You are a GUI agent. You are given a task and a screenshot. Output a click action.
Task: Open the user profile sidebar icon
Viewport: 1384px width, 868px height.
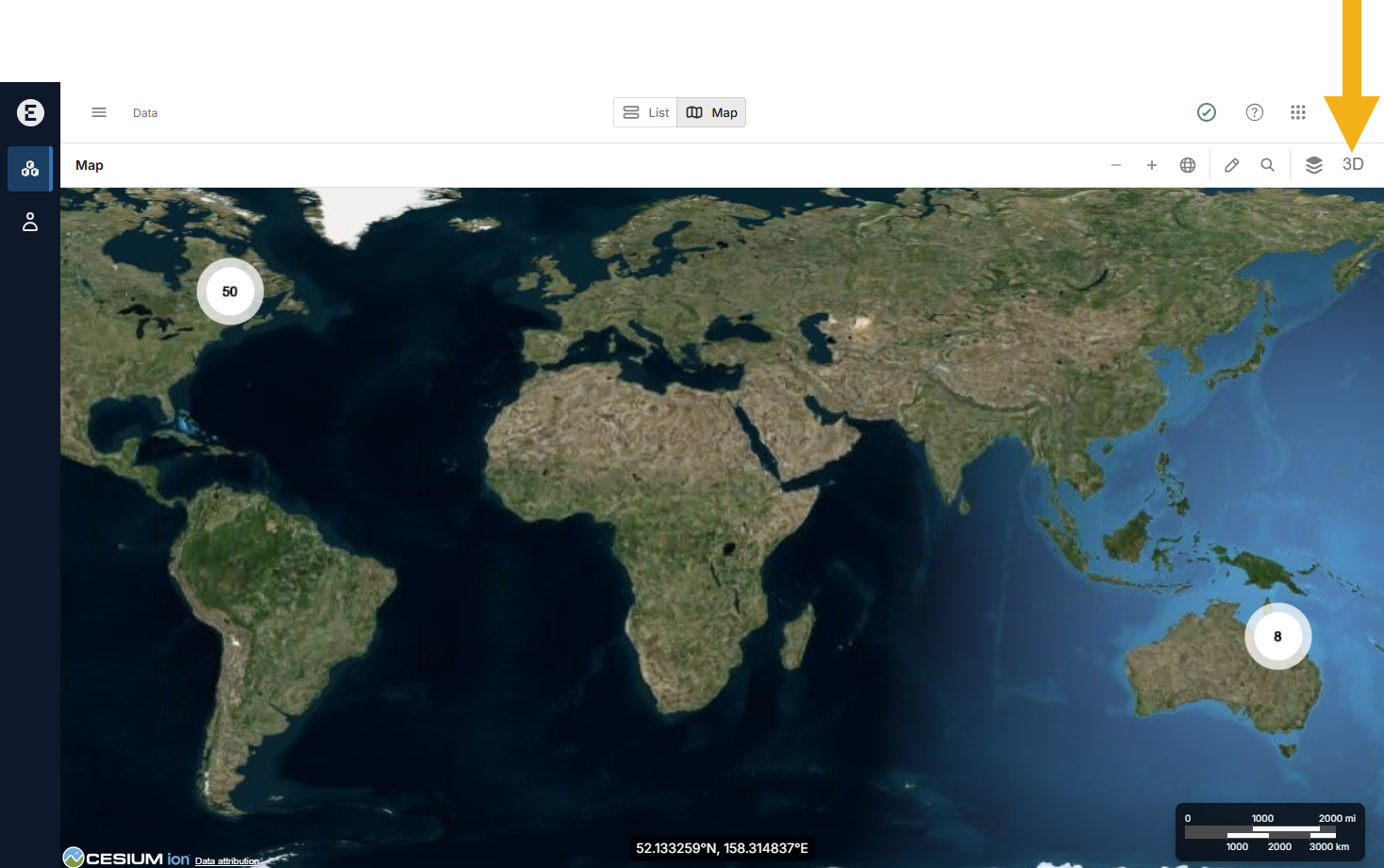(30, 222)
